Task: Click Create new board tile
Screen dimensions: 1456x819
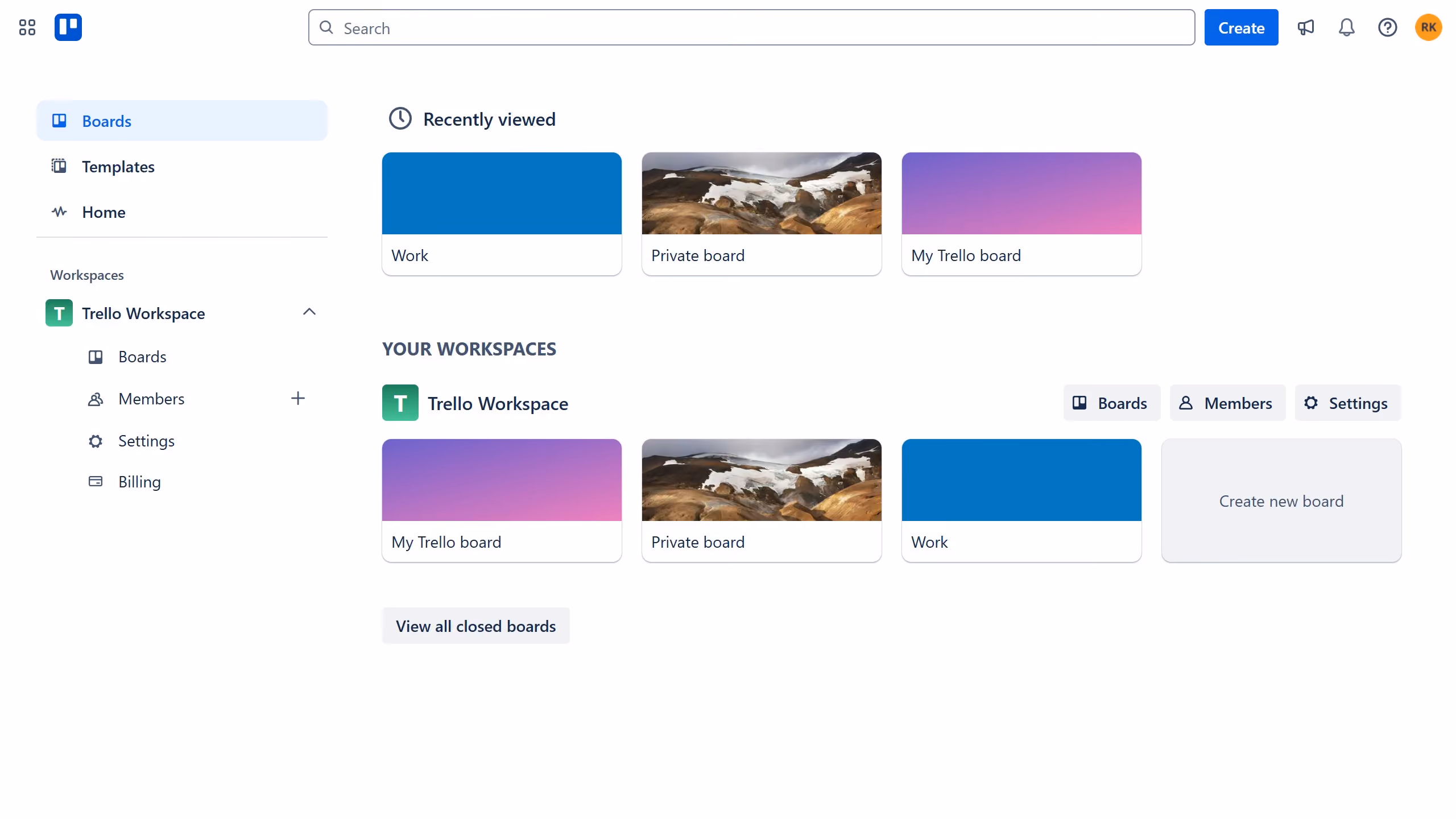Action: (x=1281, y=500)
